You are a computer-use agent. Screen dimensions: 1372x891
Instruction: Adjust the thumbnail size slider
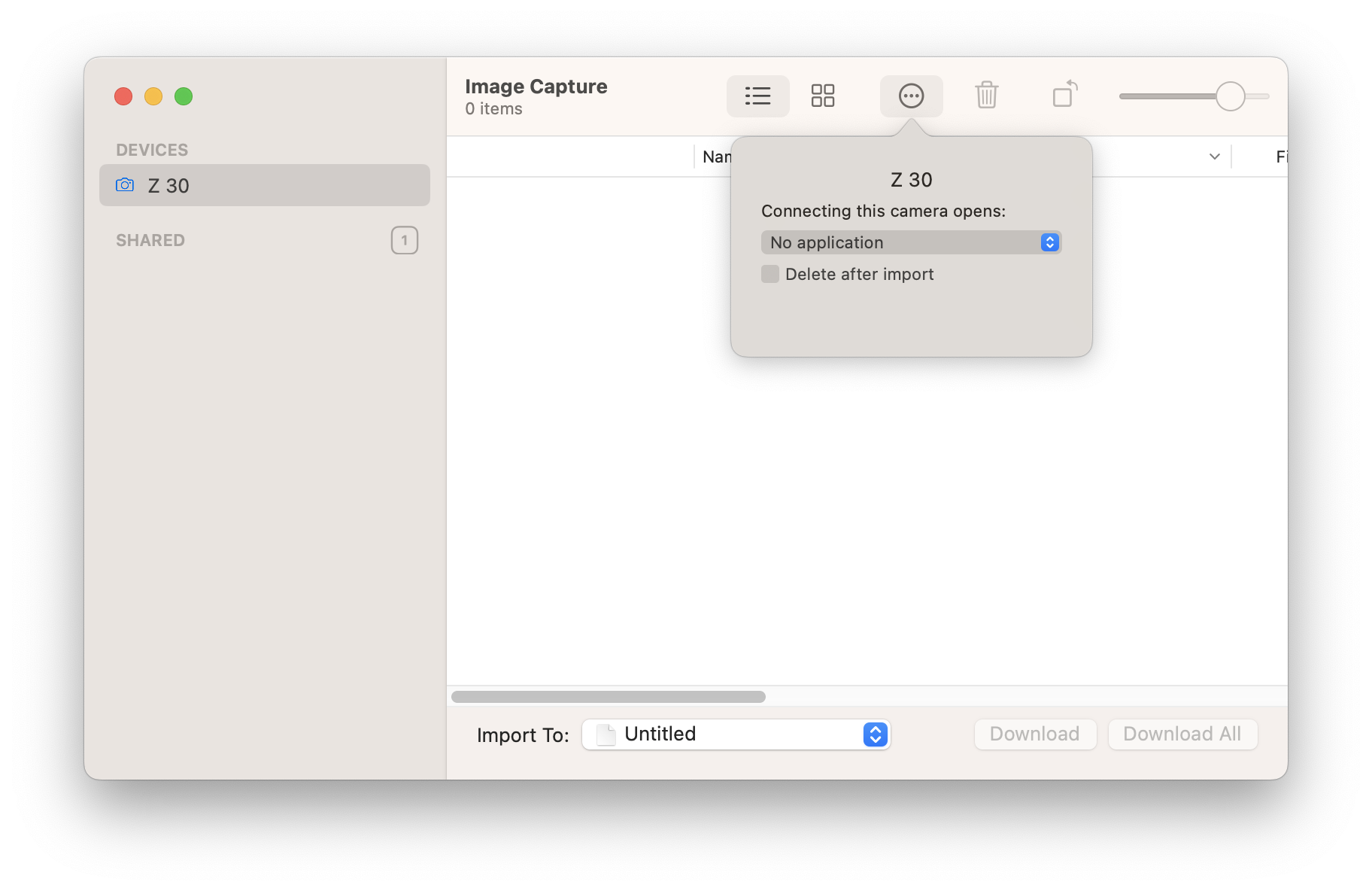click(x=1194, y=96)
